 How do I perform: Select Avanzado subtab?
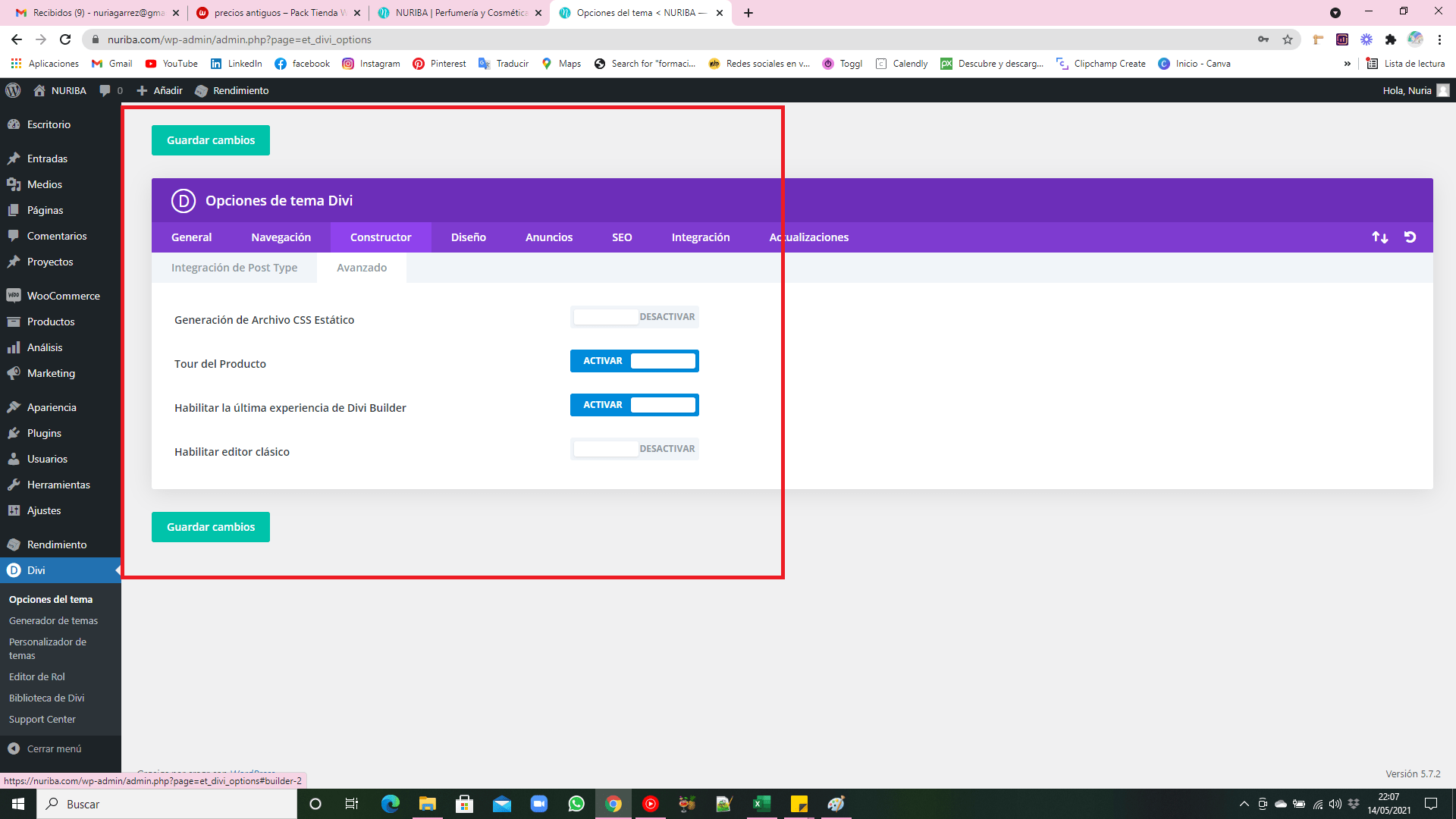click(x=362, y=268)
